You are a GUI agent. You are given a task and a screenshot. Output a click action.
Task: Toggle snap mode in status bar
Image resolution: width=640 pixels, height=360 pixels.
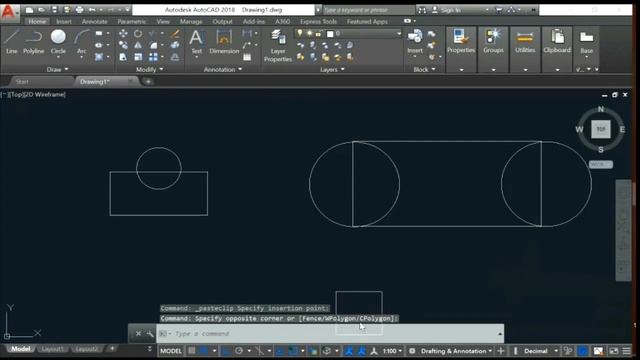[x=204, y=351]
